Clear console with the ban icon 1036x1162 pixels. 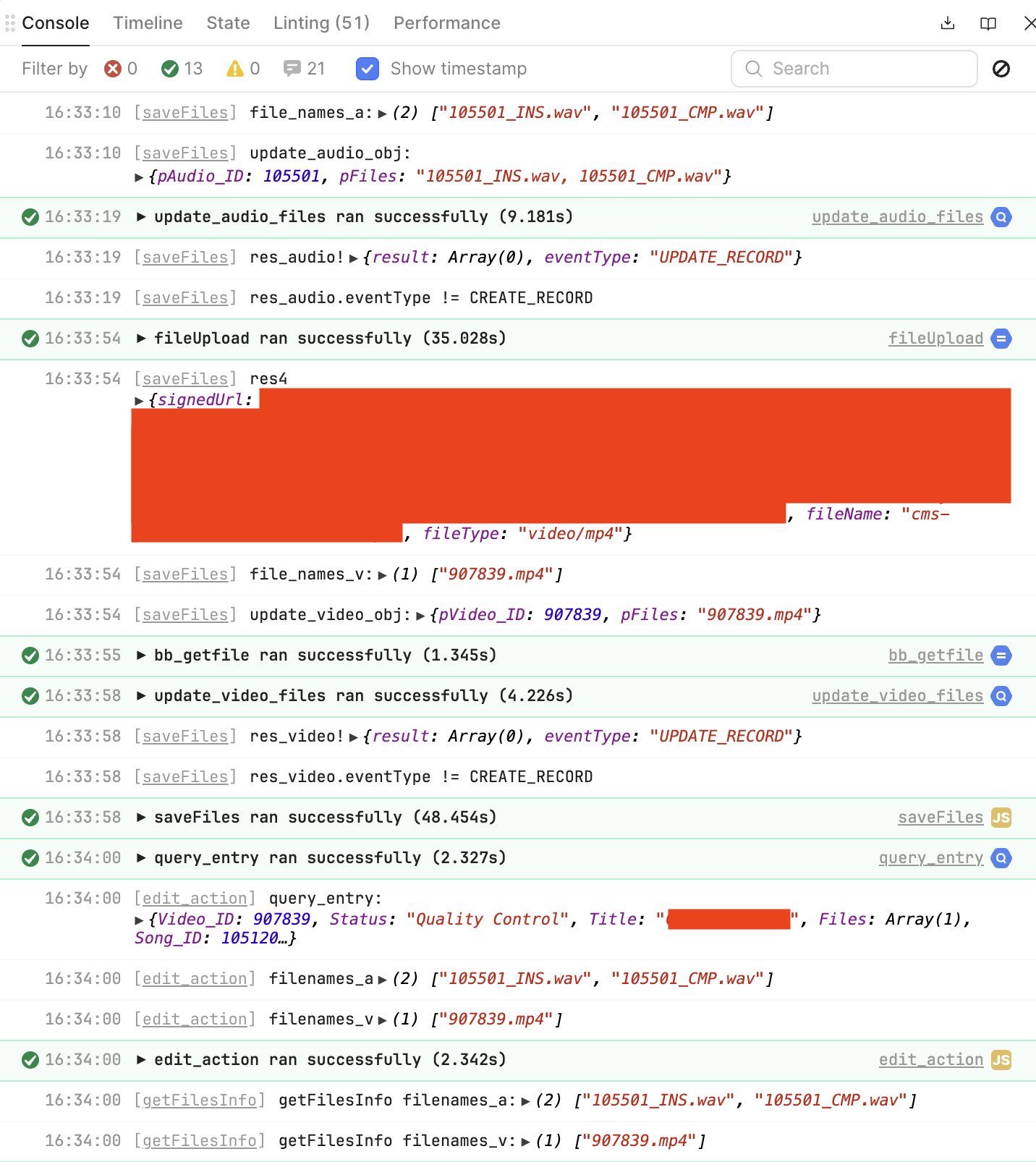point(1001,69)
